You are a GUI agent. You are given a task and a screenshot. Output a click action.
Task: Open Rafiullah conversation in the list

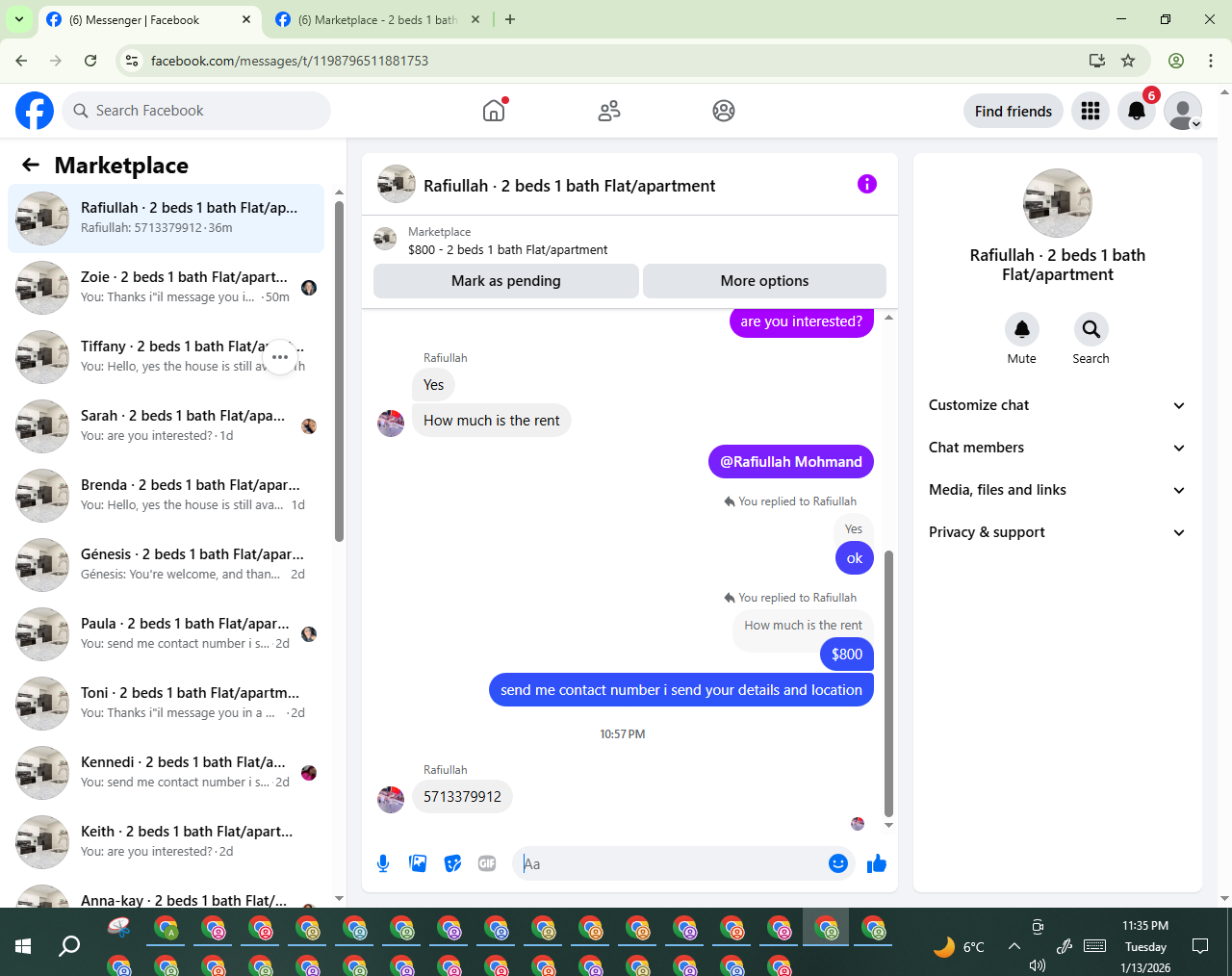pos(166,218)
